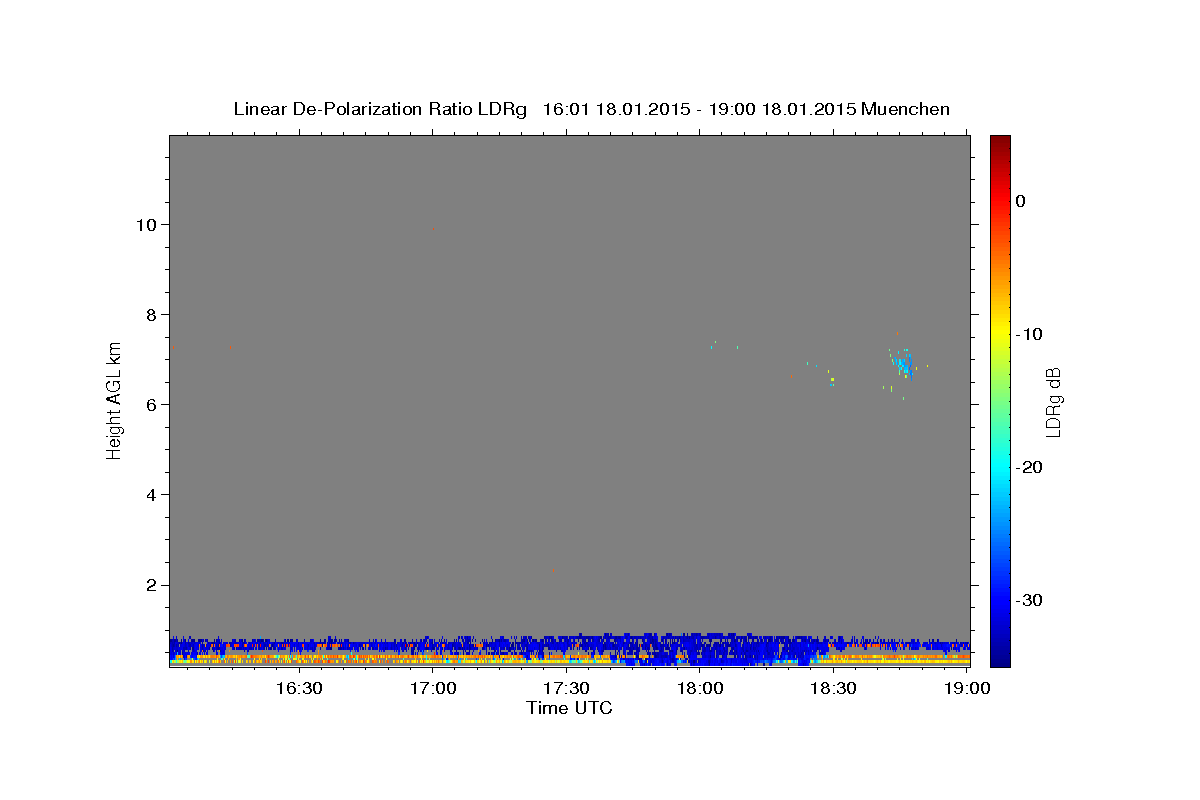Click the 'LDRg dB' colorbar label
The height and width of the screenshot is (800, 1200).
tap(1052, 402)
